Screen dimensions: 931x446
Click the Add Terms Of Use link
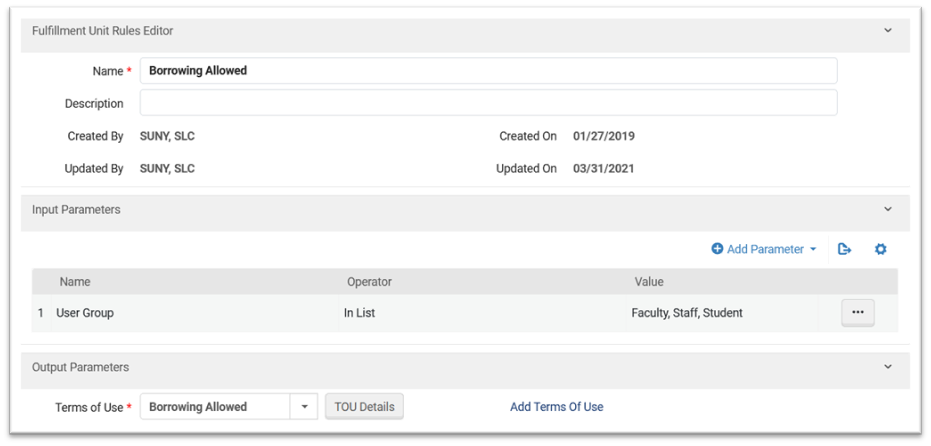556,407
